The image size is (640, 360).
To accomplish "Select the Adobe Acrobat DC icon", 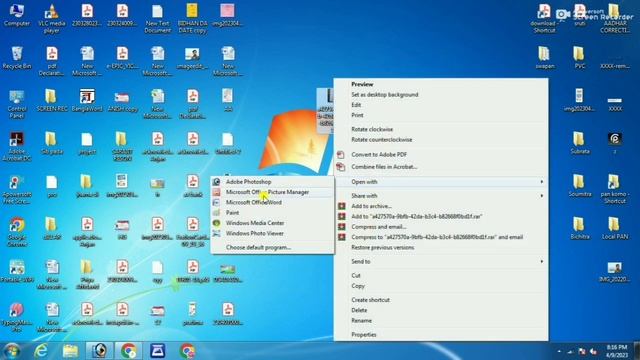I will tap(16, 147).
